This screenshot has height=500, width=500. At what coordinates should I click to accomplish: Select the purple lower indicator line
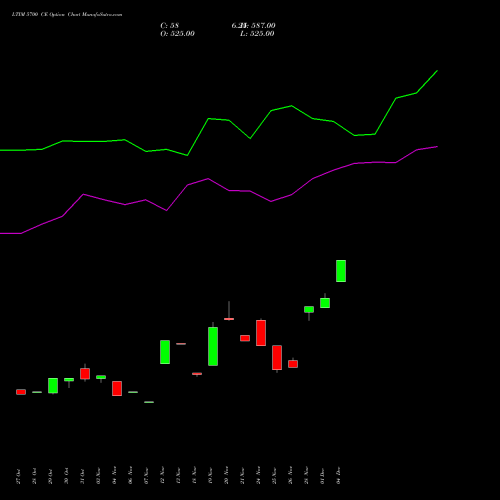point(219,190)
